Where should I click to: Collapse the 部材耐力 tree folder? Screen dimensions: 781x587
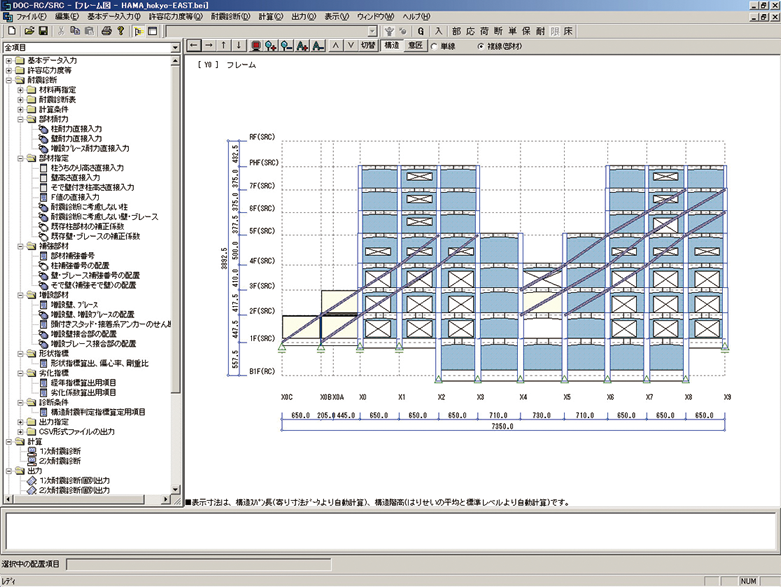click(20, 119)
